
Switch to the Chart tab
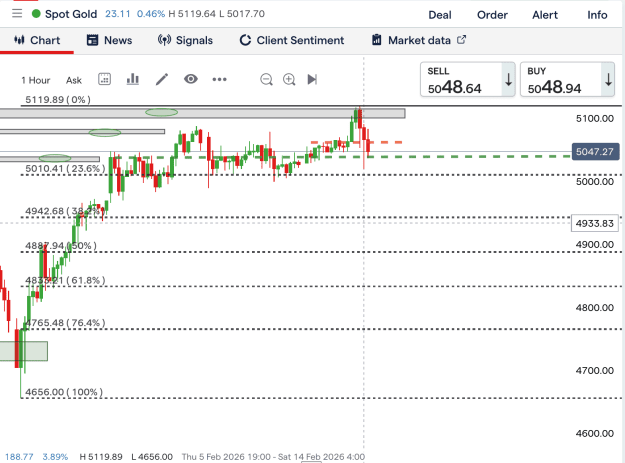click(x=37, y=40)
